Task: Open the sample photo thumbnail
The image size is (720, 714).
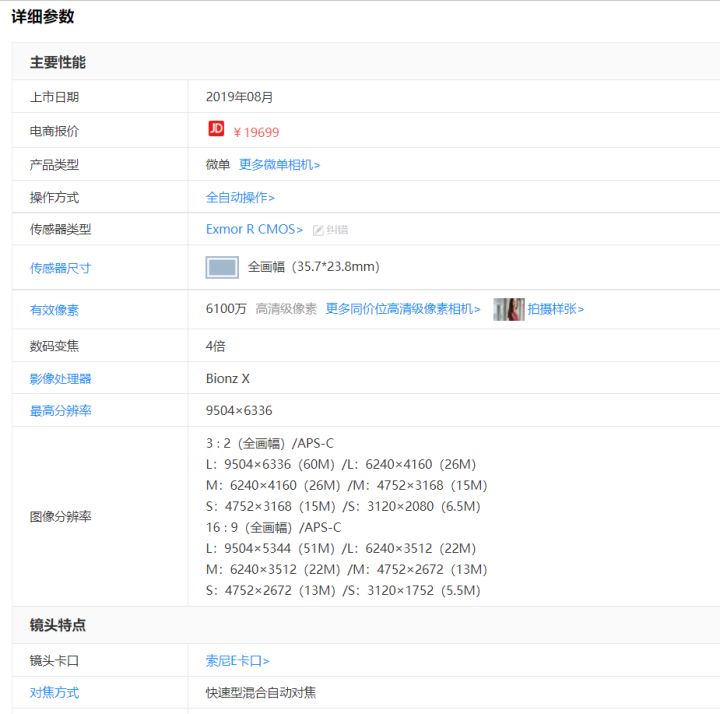Action: pyautogui.click(x=509, y=309)
